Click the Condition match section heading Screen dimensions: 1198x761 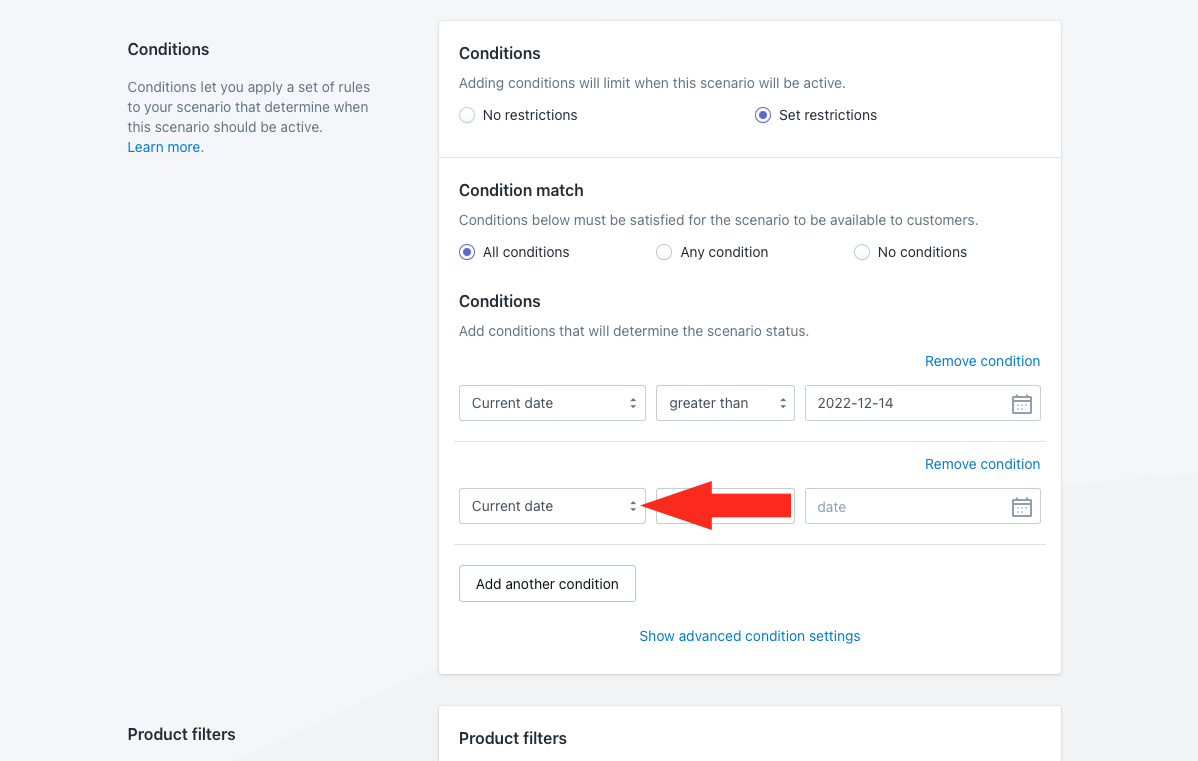pos(521,190)
